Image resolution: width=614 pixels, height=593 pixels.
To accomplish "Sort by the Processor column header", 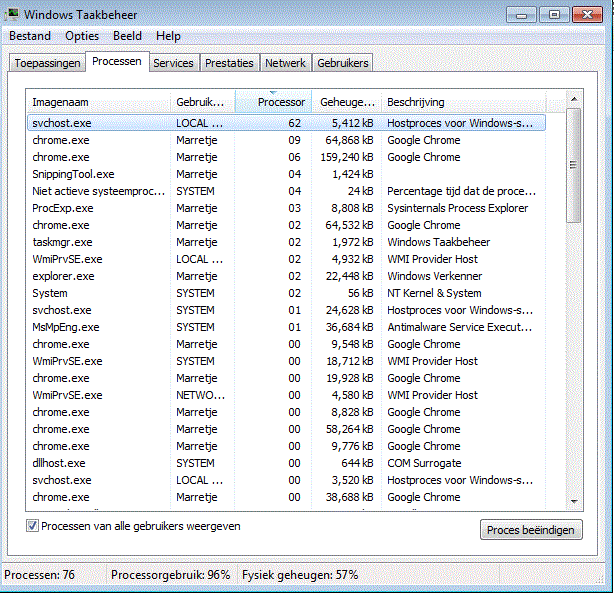I will click(x=280, y=102).
